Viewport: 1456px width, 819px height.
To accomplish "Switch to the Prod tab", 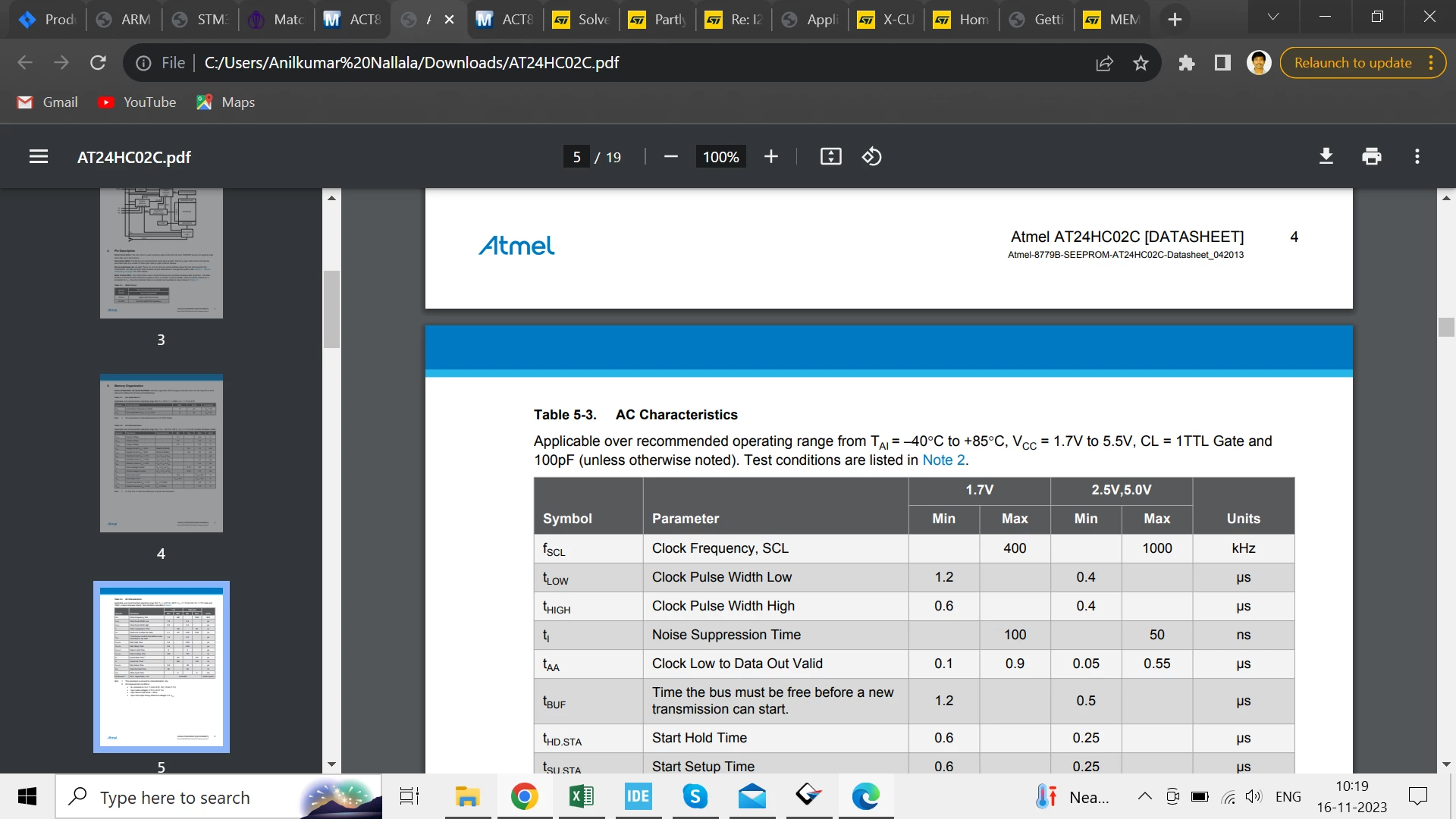I will click(x=48, y=20).
